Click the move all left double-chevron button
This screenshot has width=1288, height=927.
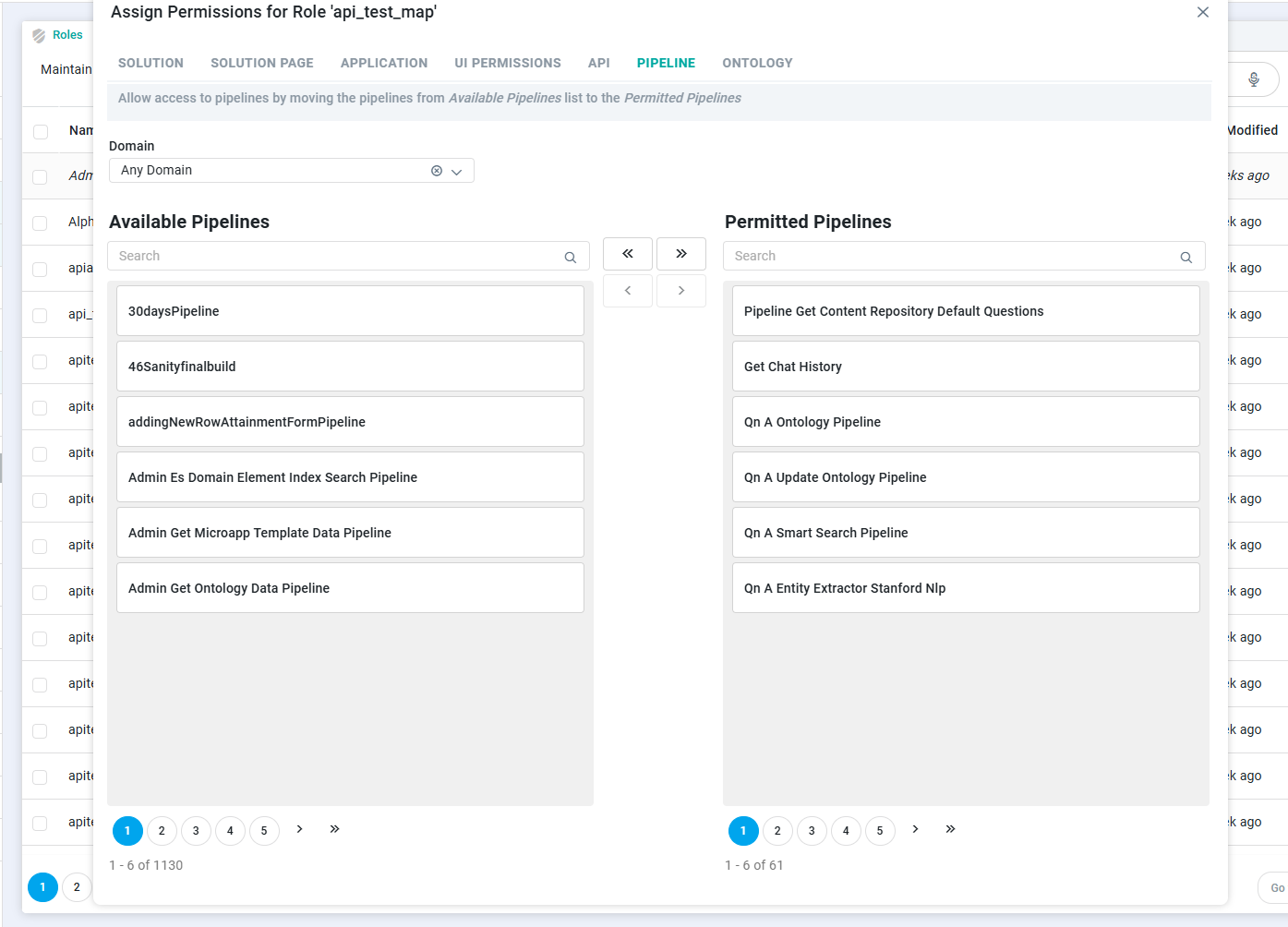coord(628,253)
